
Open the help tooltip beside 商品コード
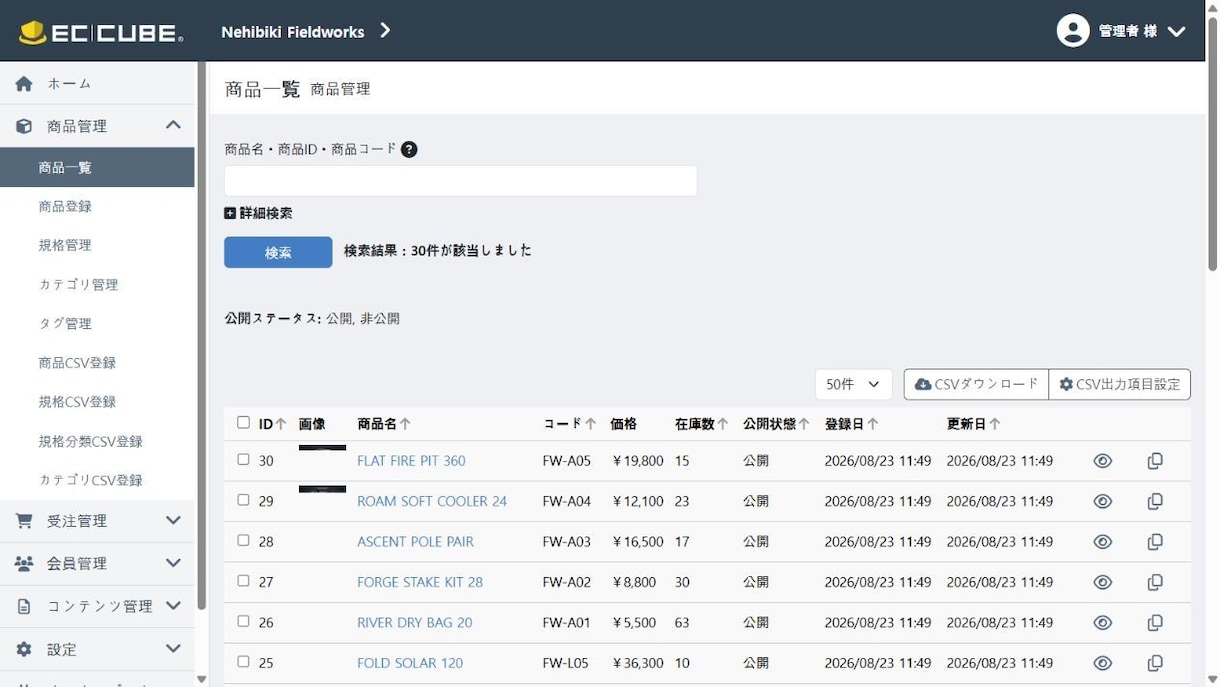pos(409,149)
